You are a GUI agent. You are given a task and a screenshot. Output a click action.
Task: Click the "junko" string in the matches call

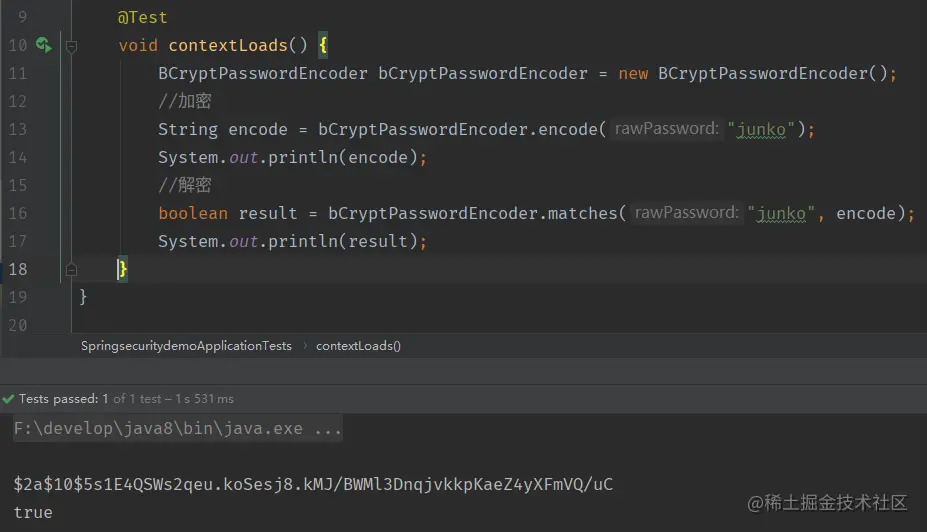coord(781,213)
